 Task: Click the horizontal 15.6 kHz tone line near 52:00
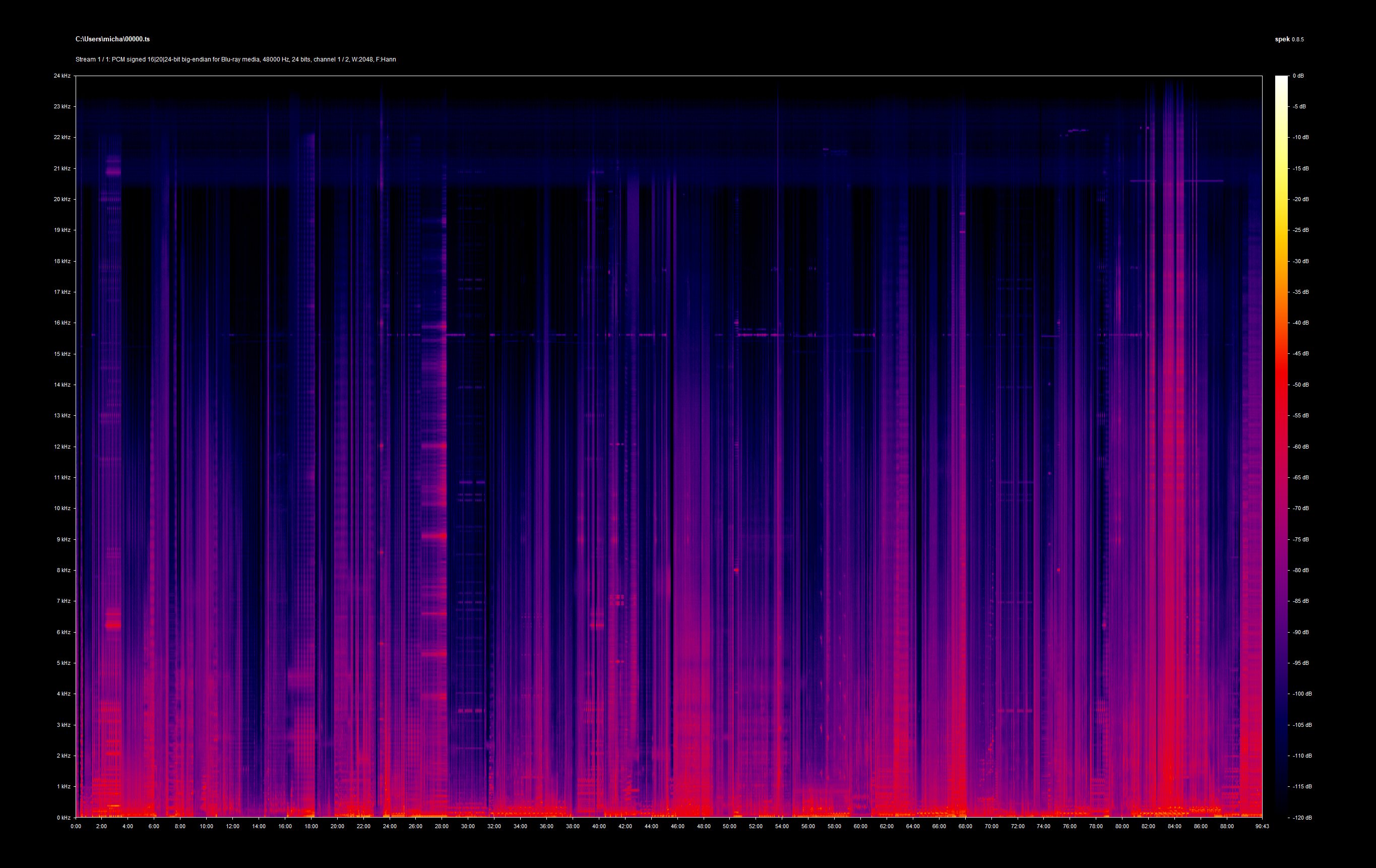[x=757, y=335]
